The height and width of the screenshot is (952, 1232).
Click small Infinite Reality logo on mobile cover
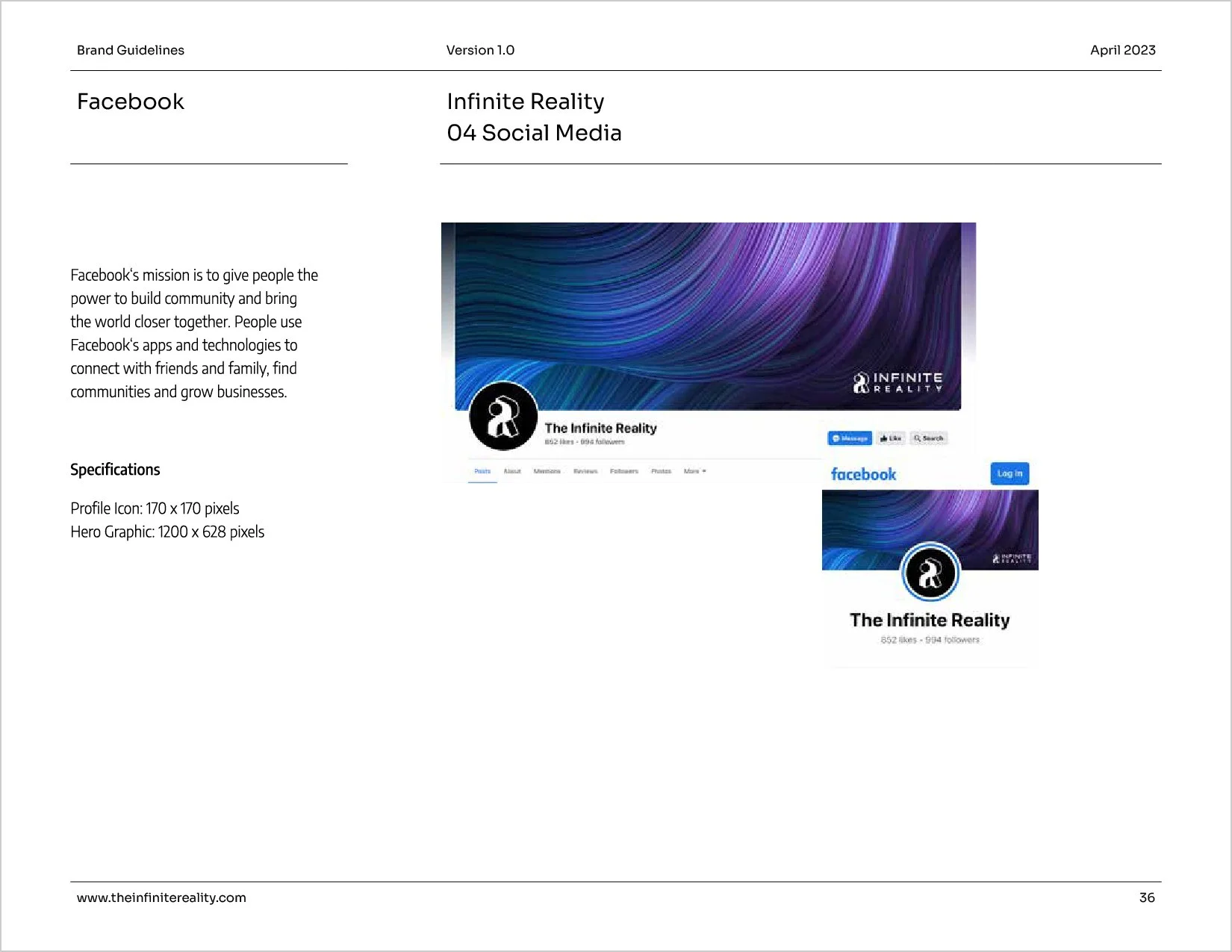[x=1012, y=559]
